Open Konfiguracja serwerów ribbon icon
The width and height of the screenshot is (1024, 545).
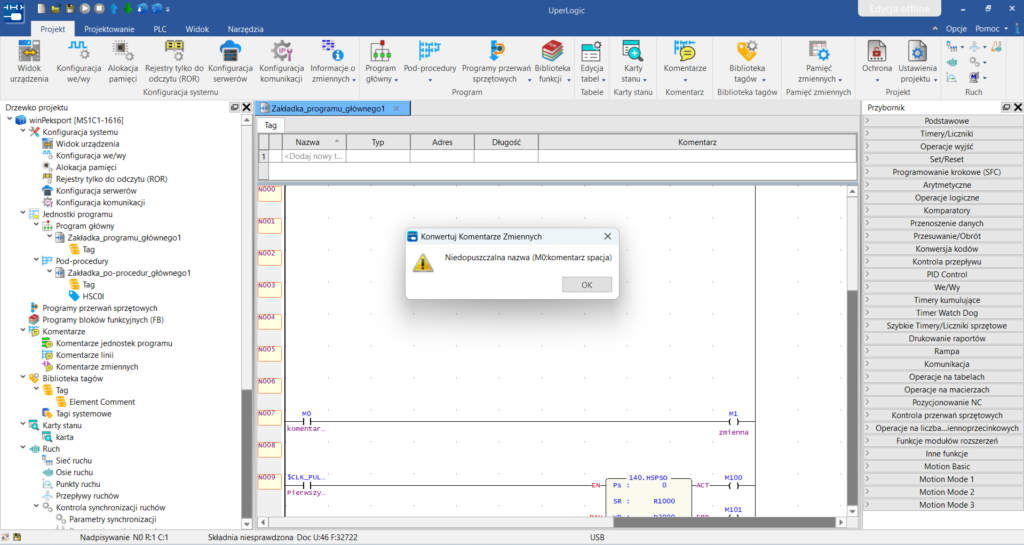[x=230, y=61]
